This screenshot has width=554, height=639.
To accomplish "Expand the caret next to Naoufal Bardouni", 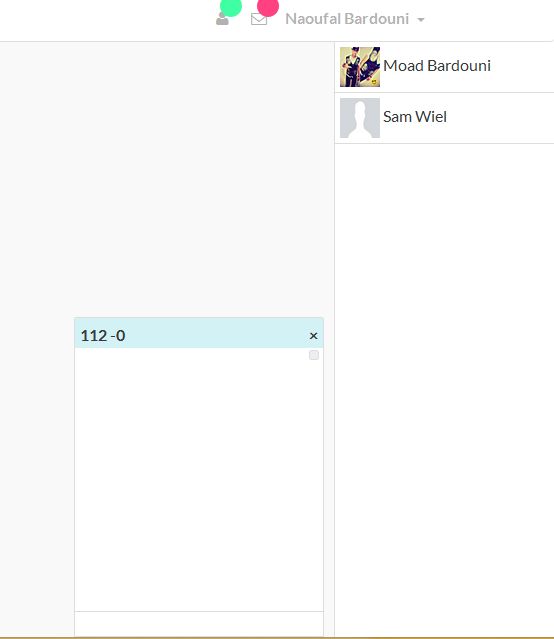I will [421, 20].
